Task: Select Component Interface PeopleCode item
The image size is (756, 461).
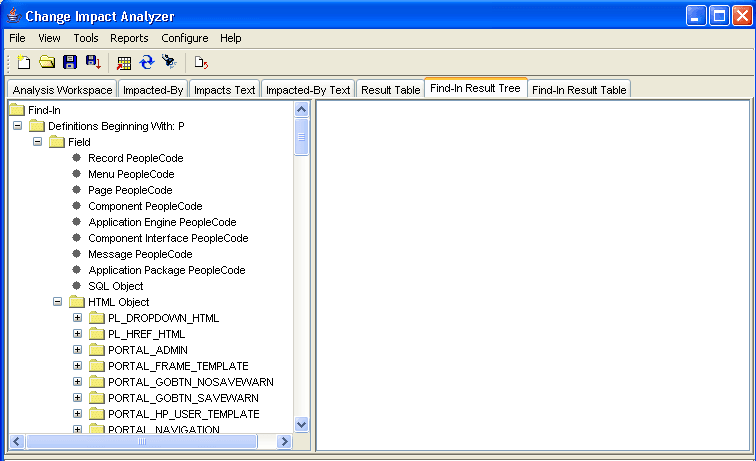Action: (168, 238)
